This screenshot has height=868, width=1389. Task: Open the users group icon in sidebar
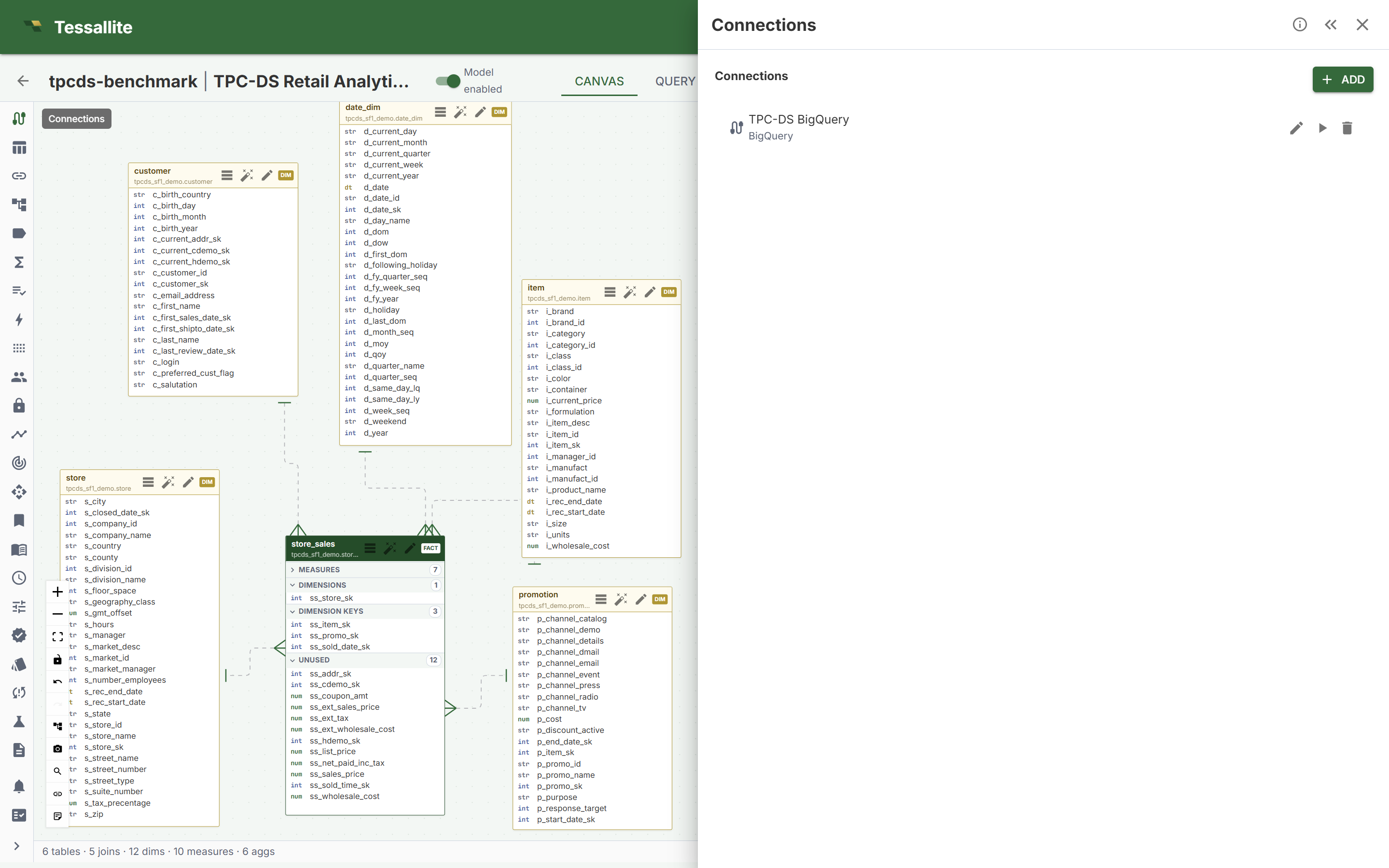pos(19,377)
